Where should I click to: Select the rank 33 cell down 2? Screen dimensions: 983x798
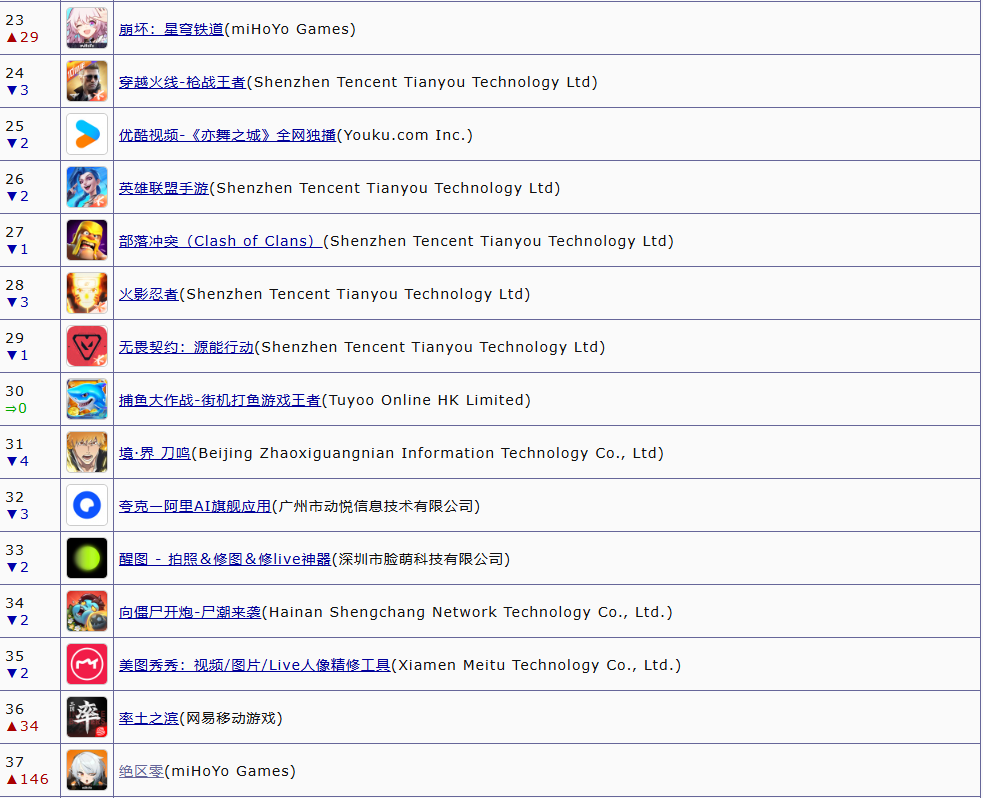tap(30, 558)
